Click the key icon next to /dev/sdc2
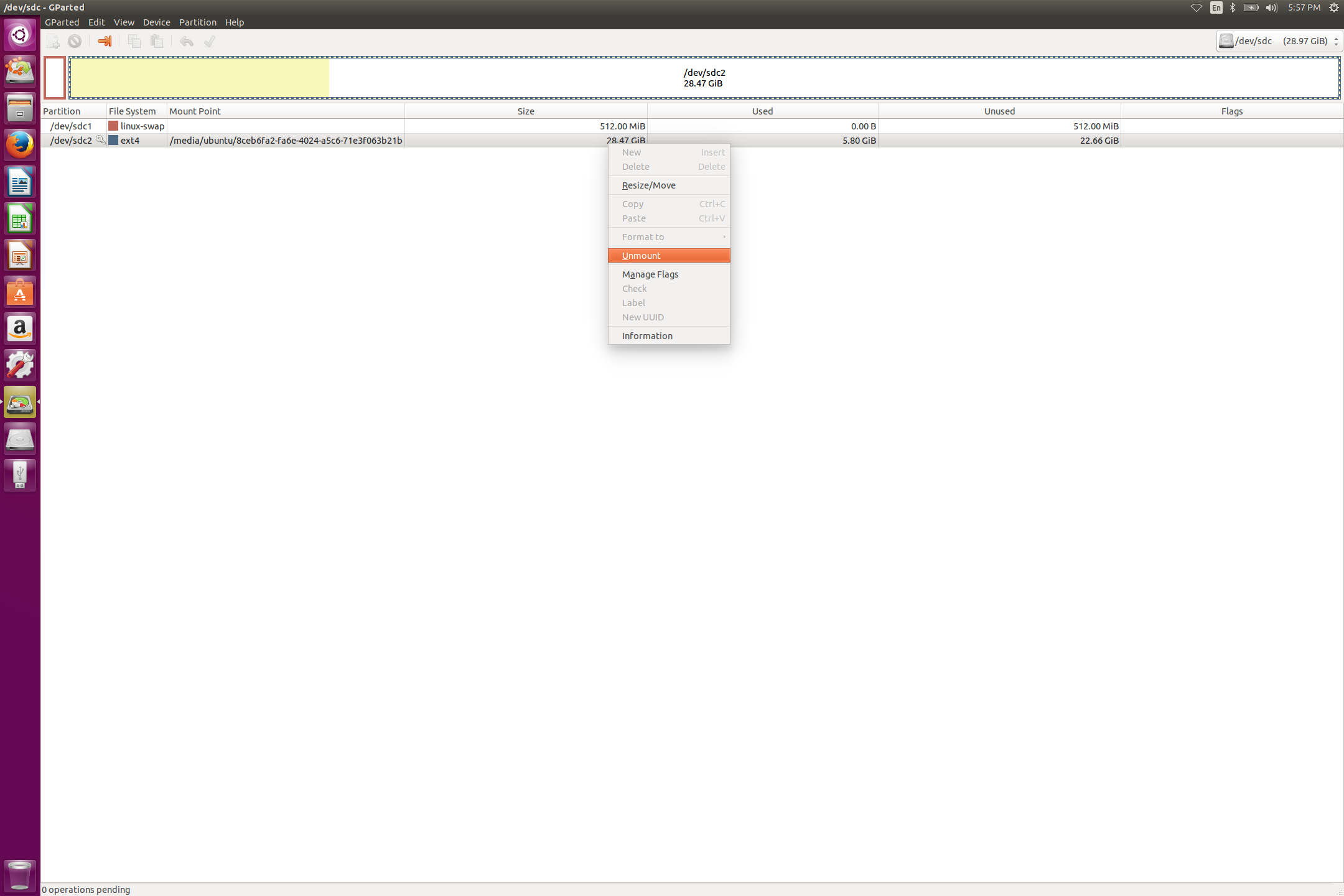 (x=100, y=140)
